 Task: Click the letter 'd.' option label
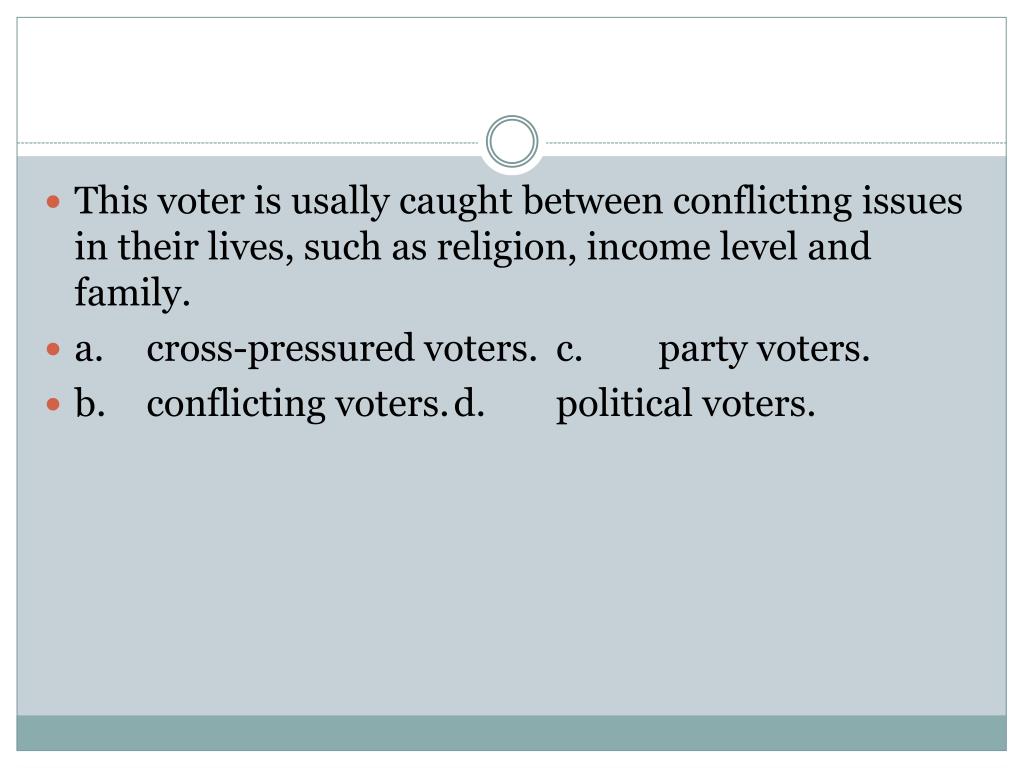pos(469,403)
